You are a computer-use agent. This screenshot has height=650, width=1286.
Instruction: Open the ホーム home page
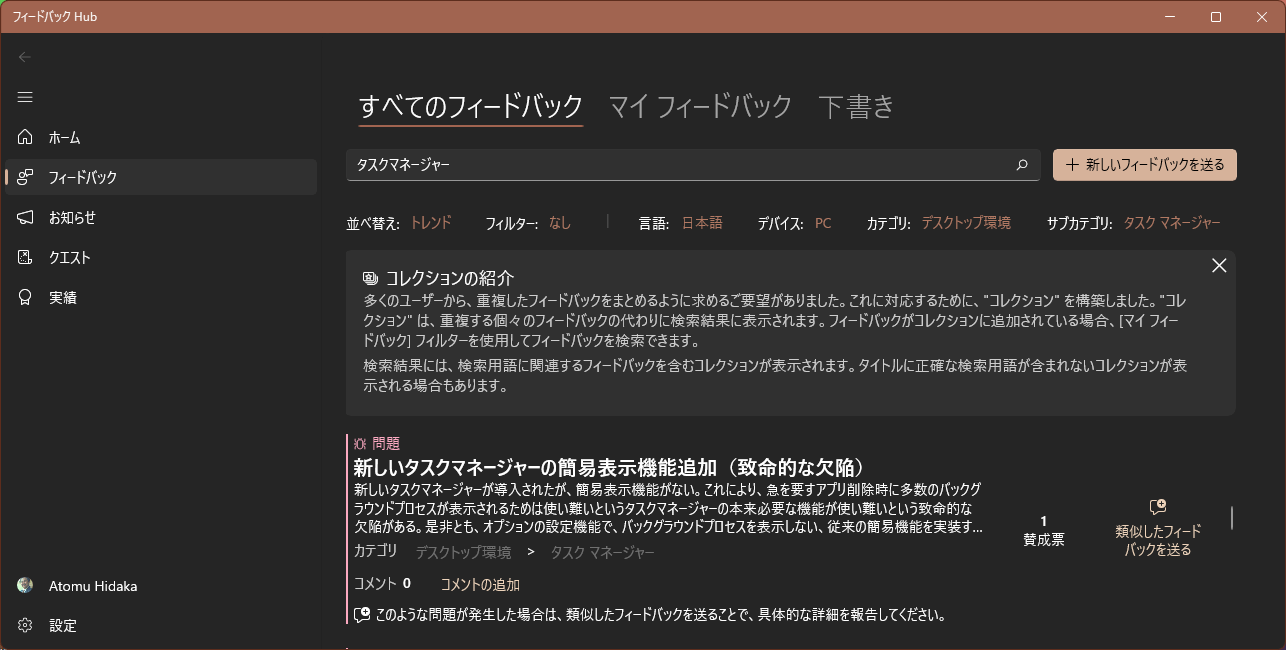coord(161,137)
